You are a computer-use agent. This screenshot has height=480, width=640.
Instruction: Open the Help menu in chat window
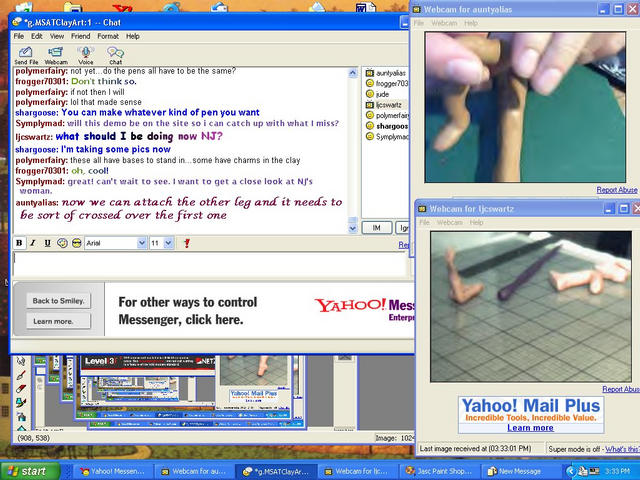(x=133, y=36)
